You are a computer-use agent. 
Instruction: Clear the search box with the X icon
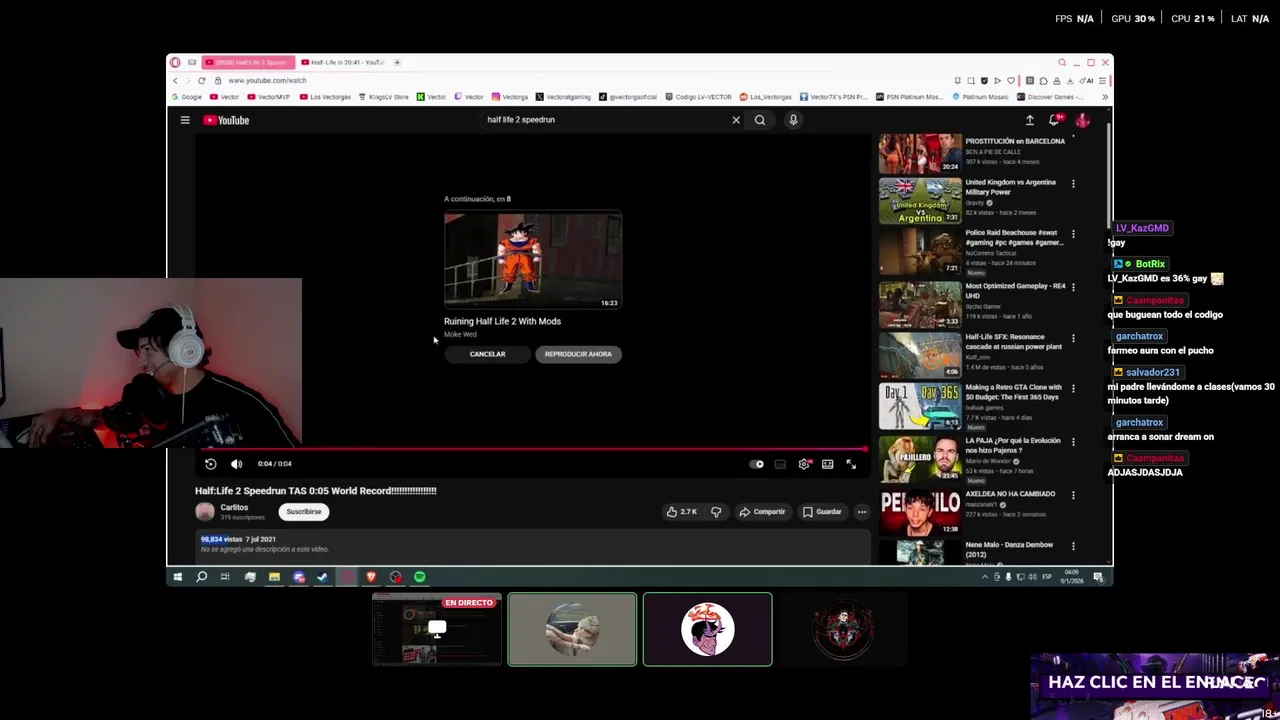[736, 120]
